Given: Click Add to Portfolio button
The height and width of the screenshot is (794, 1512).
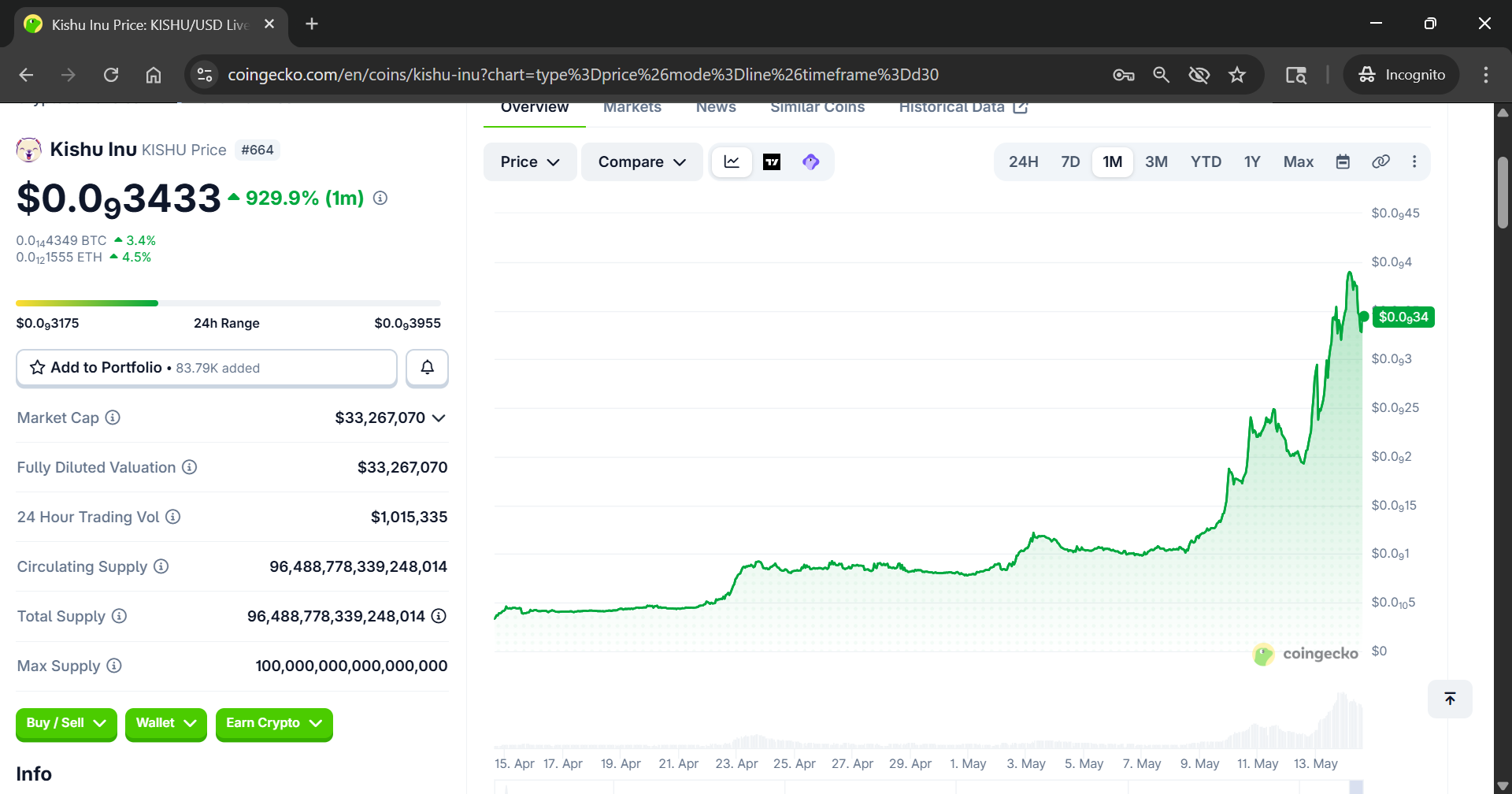Looking at the screenshot, I should coord(206,368).
